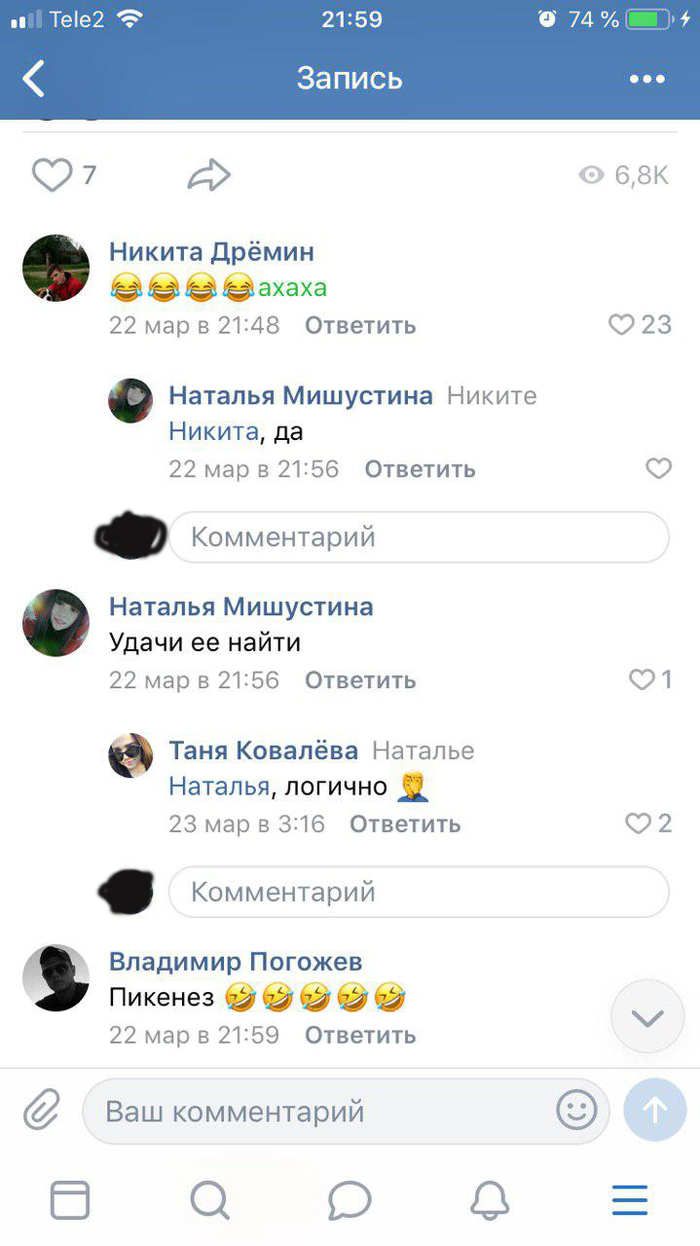The height and width of the screenshot is (1246, 700).
Task: Like Никита Дрёмин's comment with 23 likes
Action: (x=622, y=324)
